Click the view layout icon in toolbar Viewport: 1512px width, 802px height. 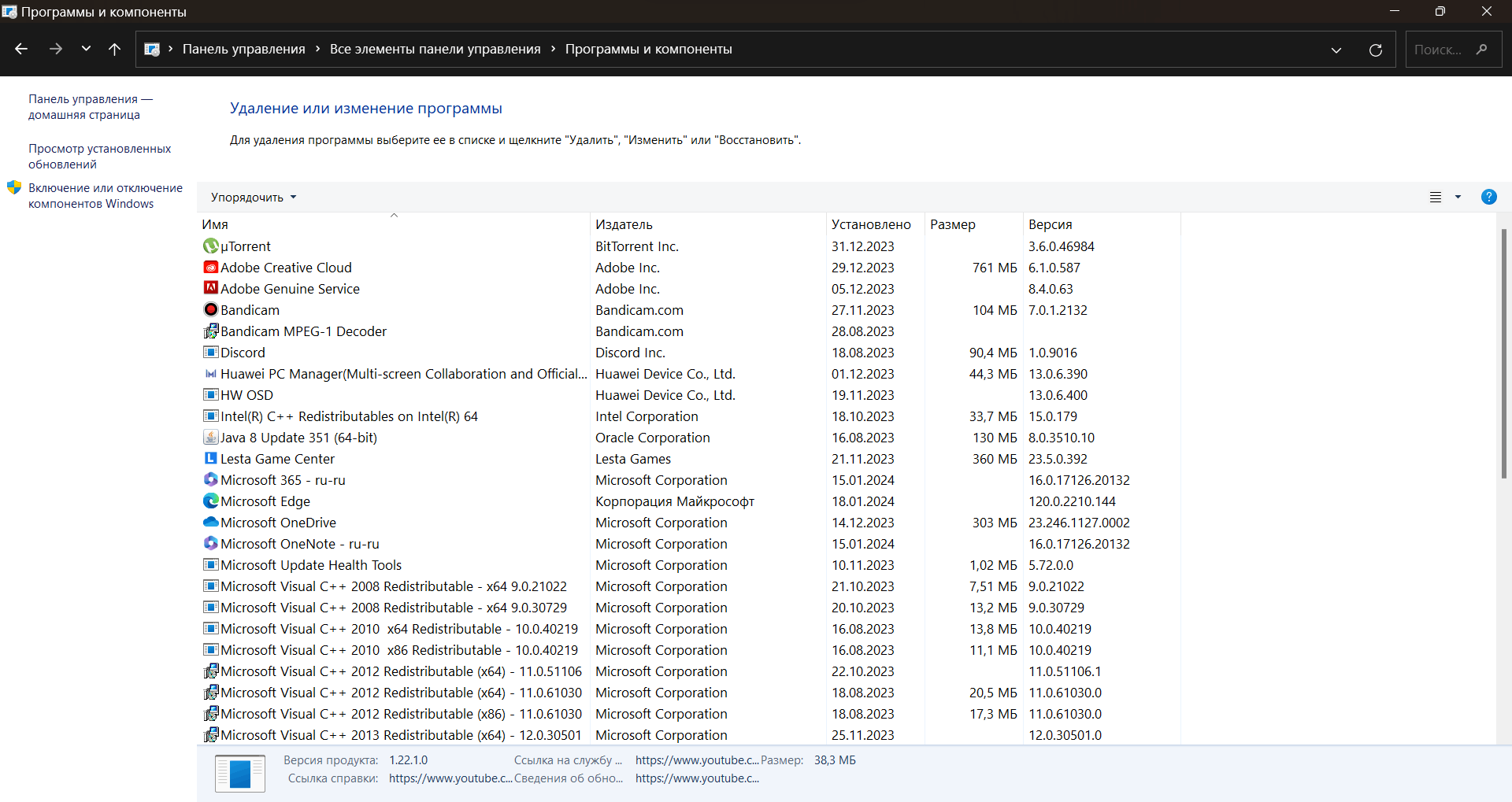1436,198
